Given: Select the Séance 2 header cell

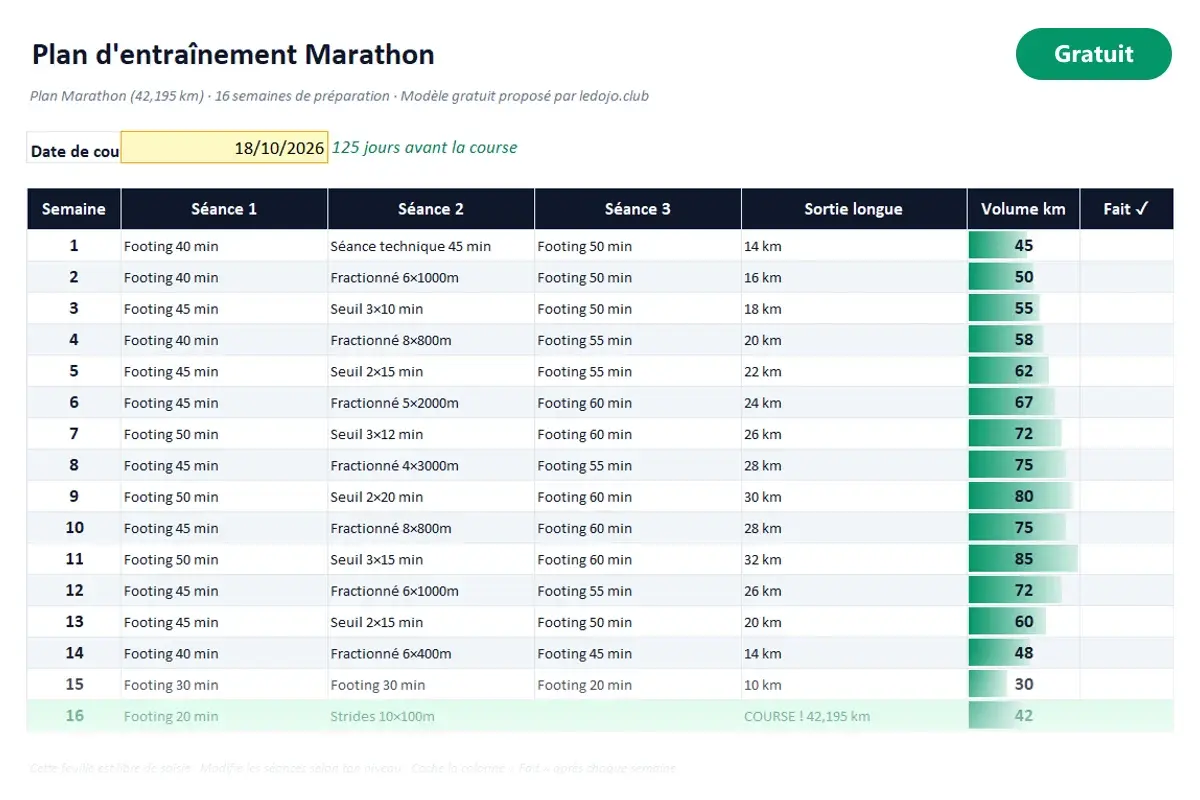Looking at the screenshot, I should tap(431, 209).
